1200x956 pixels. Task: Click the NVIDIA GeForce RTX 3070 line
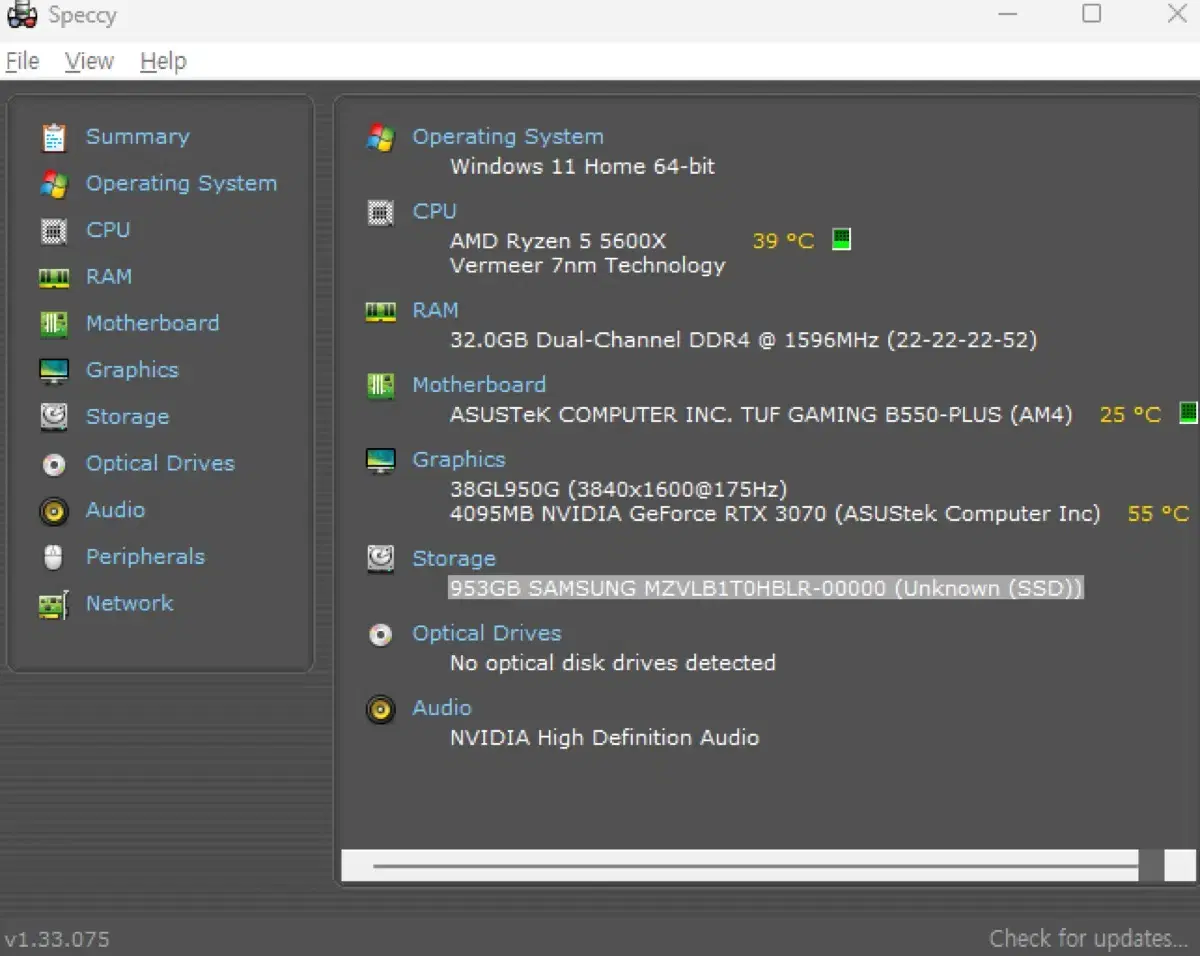coord(775,514)
